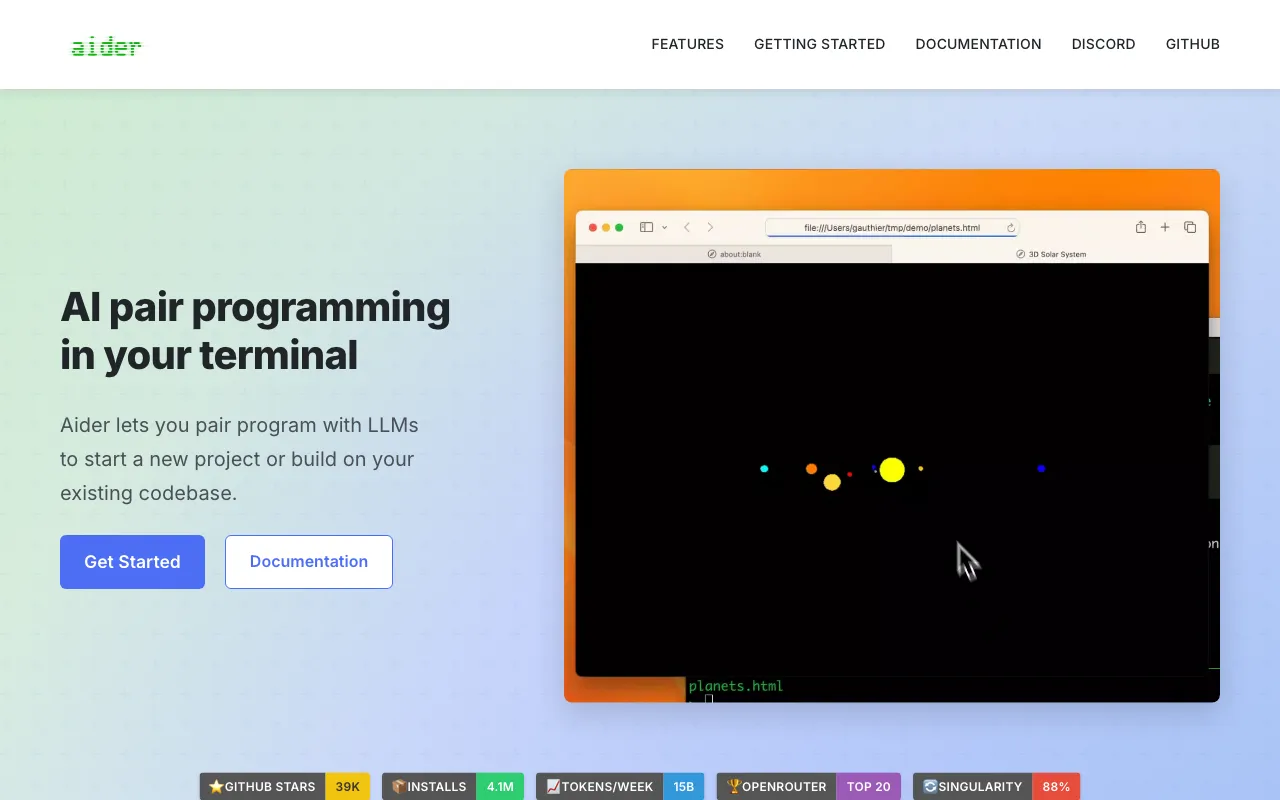Image resolution: width=1280 pixels, height=800 pixels.
Task: Open the GitHub nav link
Action: (x=1192, y=44)
